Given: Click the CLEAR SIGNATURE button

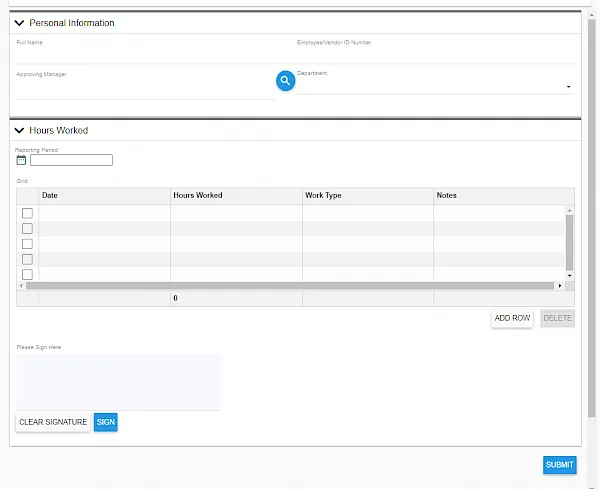Looking at the screenshot, I should pos(53,422).
